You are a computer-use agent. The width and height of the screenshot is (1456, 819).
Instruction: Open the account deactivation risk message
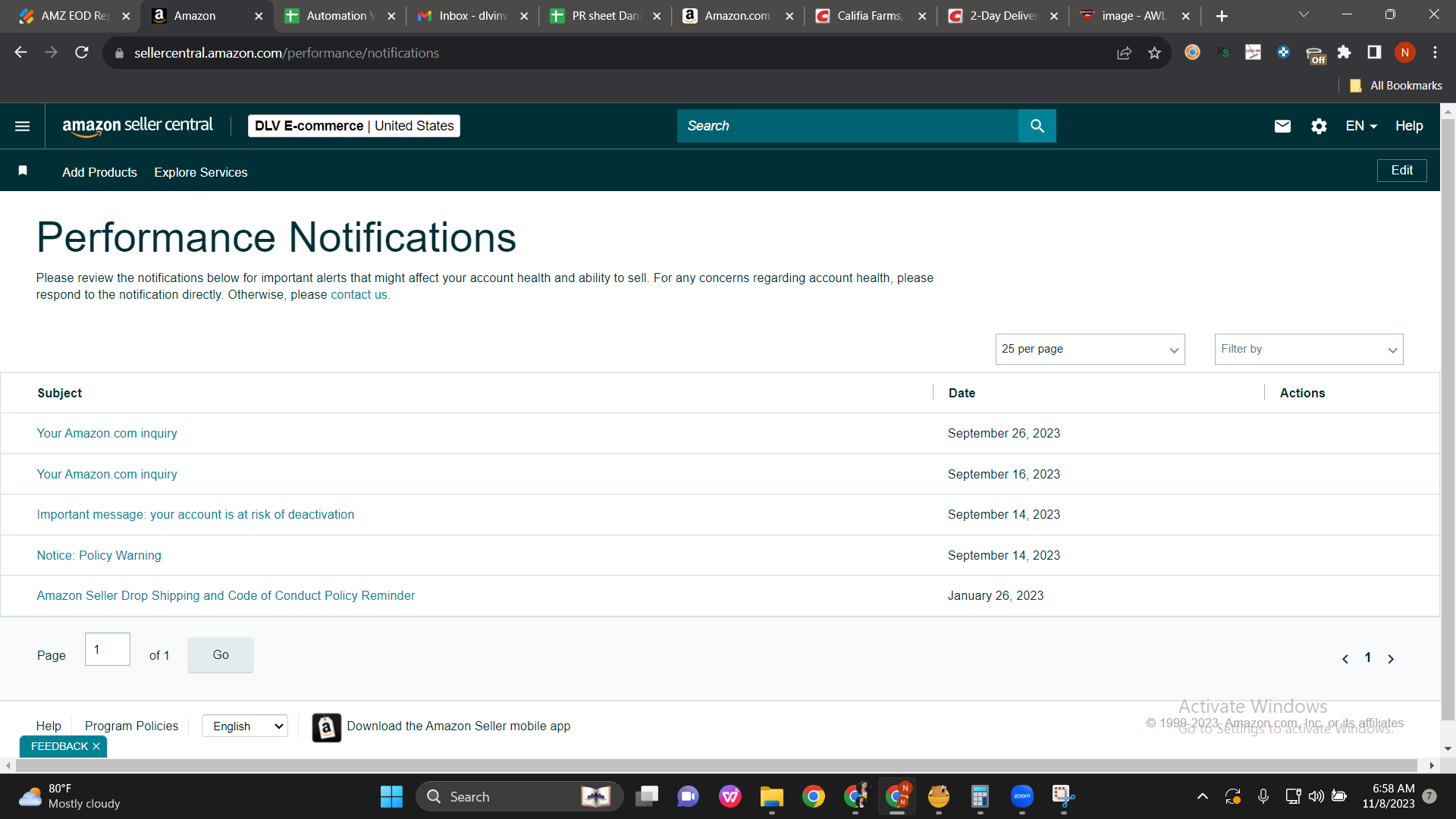(x=196, y=515)
